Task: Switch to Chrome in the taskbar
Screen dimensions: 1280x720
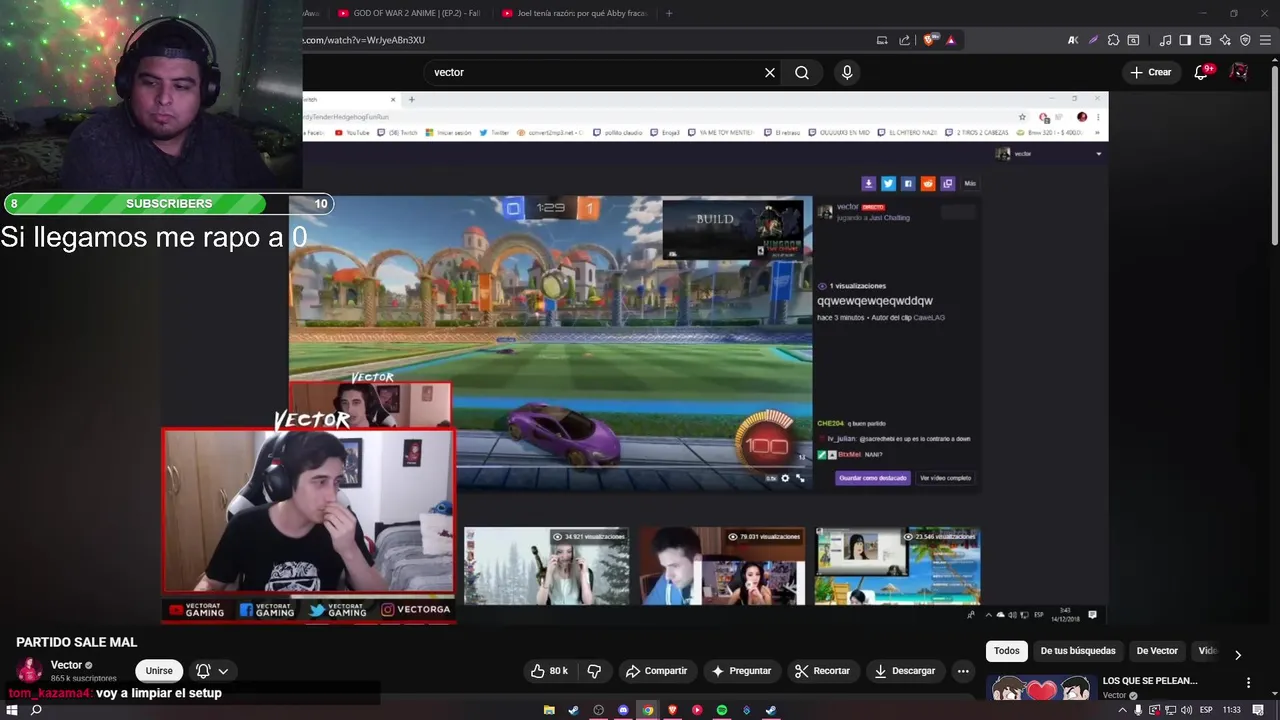Action: [648, 710]
